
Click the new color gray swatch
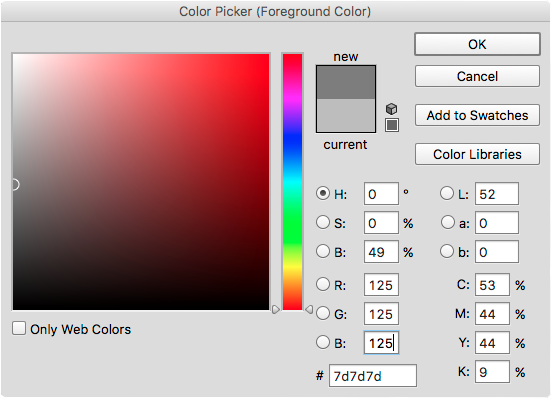pyautogui.click(x=346, y=83)
